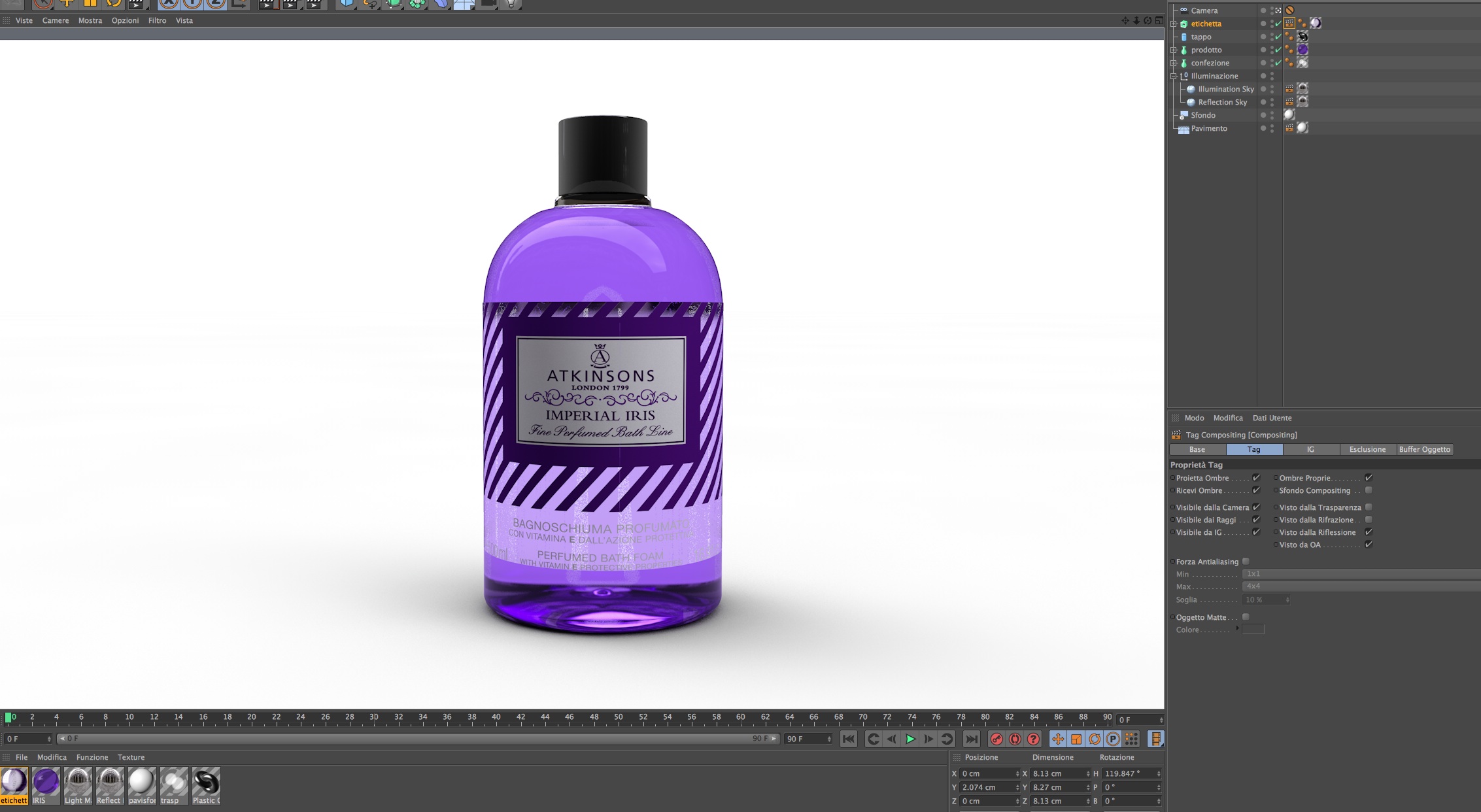Click the purple material tag on prodotto
1481x812 pixels.
point(1302,50)
